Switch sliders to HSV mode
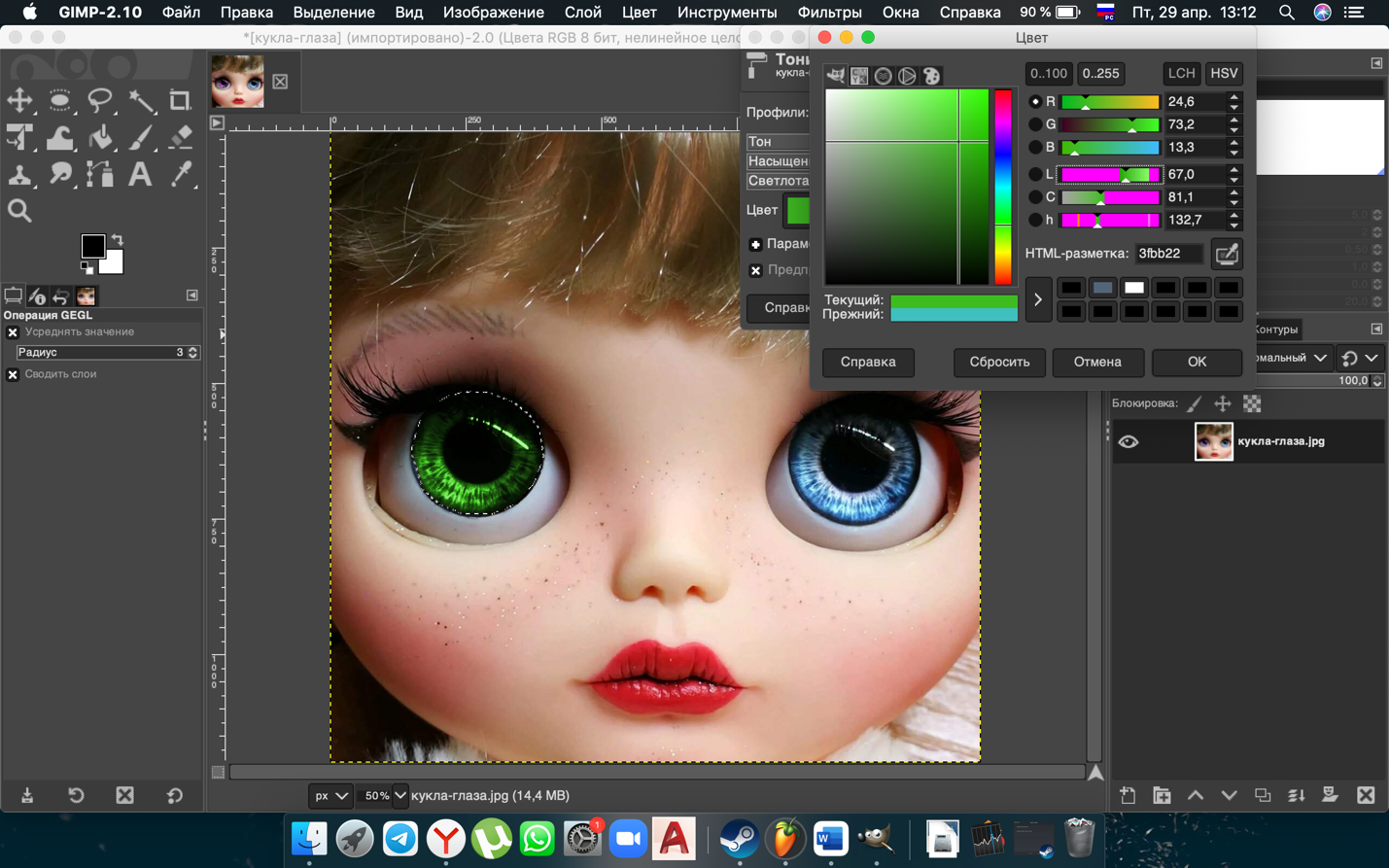This screenshot has height=868, width=1389. [x=1224, y=74]
